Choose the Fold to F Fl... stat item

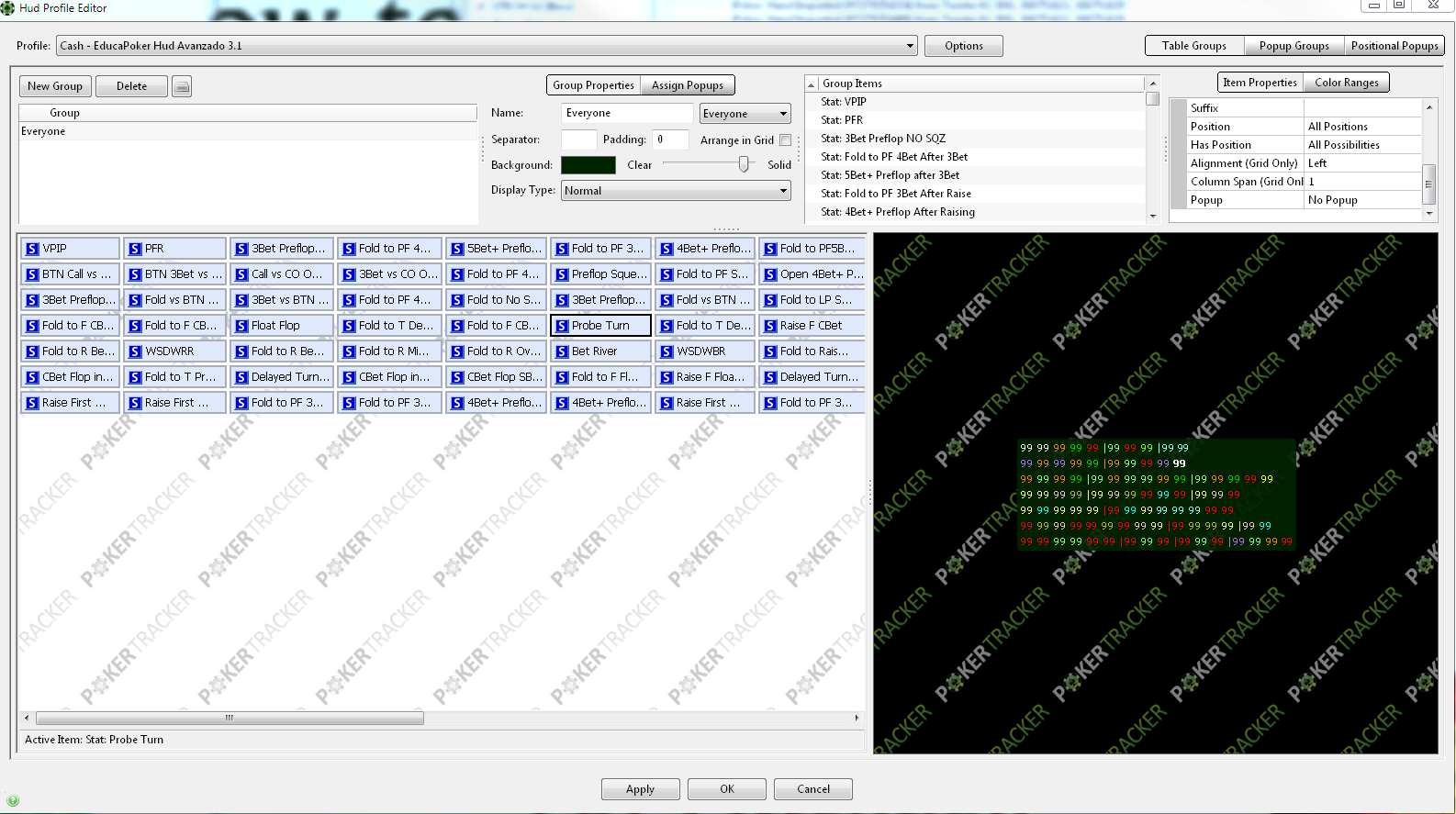tap(601, 377)
